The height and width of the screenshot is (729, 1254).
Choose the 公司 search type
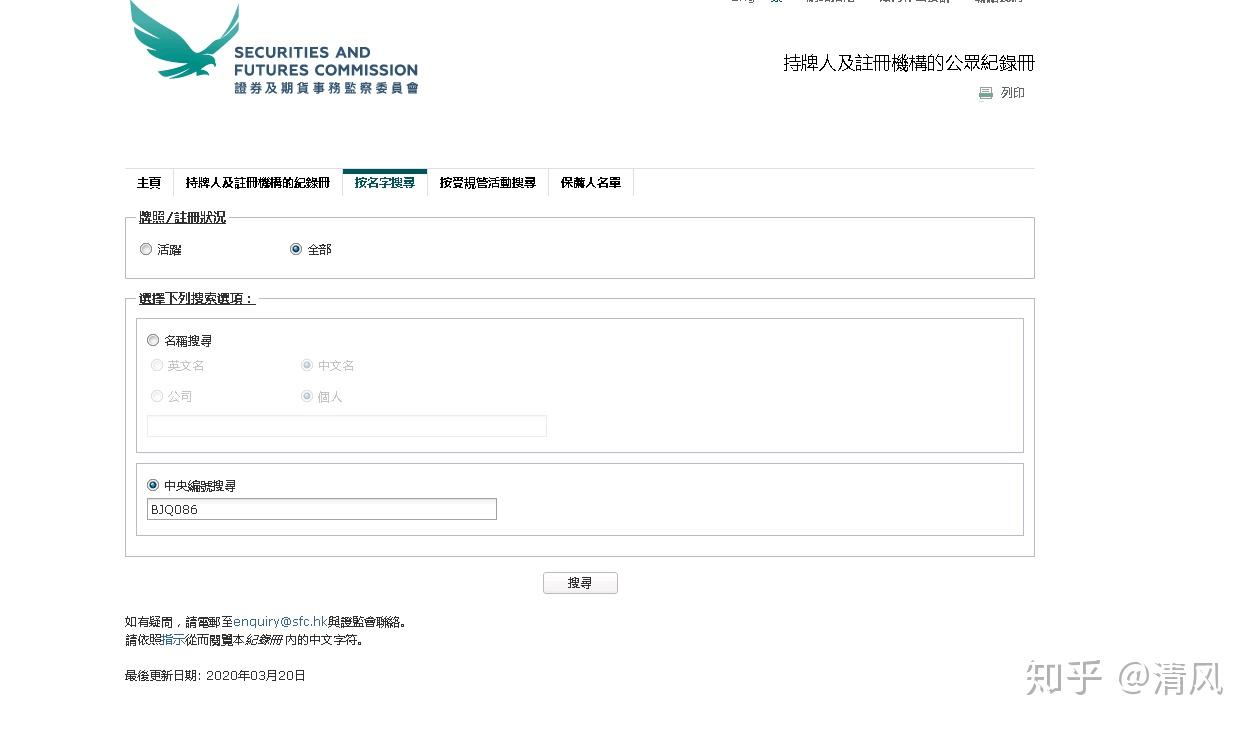click(x=157, y=396)
